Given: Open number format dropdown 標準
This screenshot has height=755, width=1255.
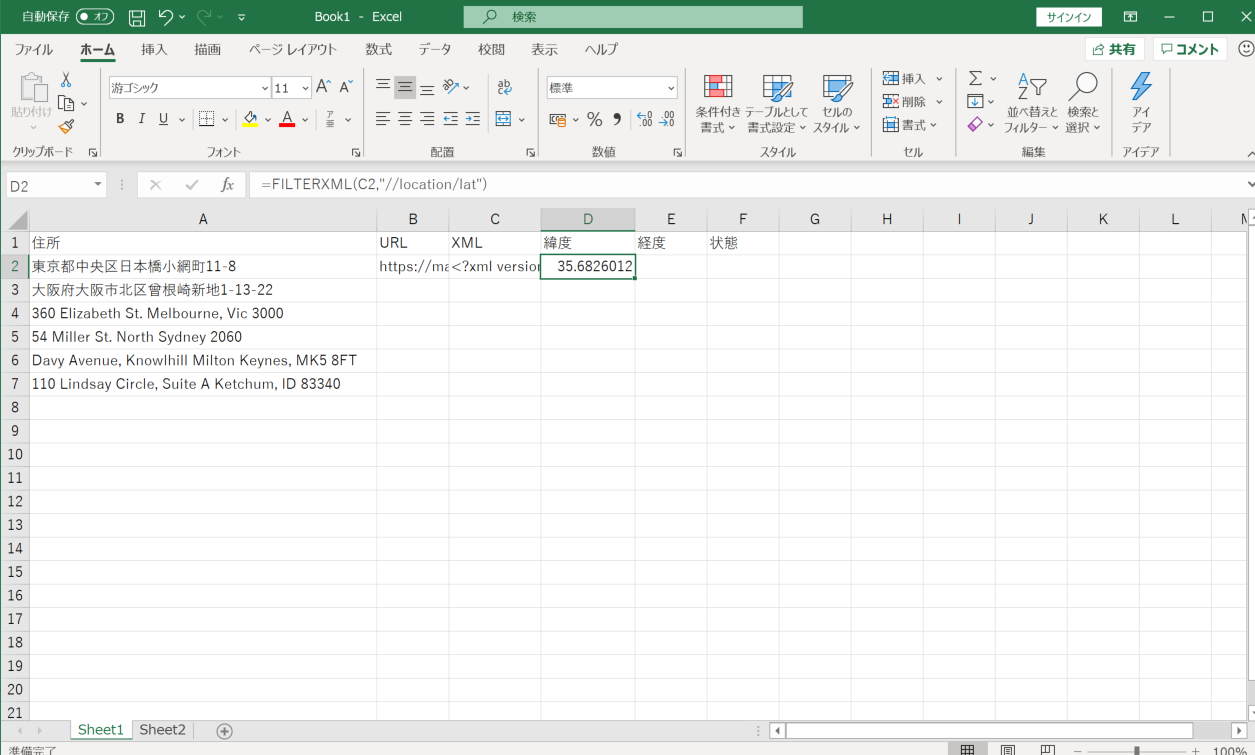Looking at the screenshot, I should point(671,88).
